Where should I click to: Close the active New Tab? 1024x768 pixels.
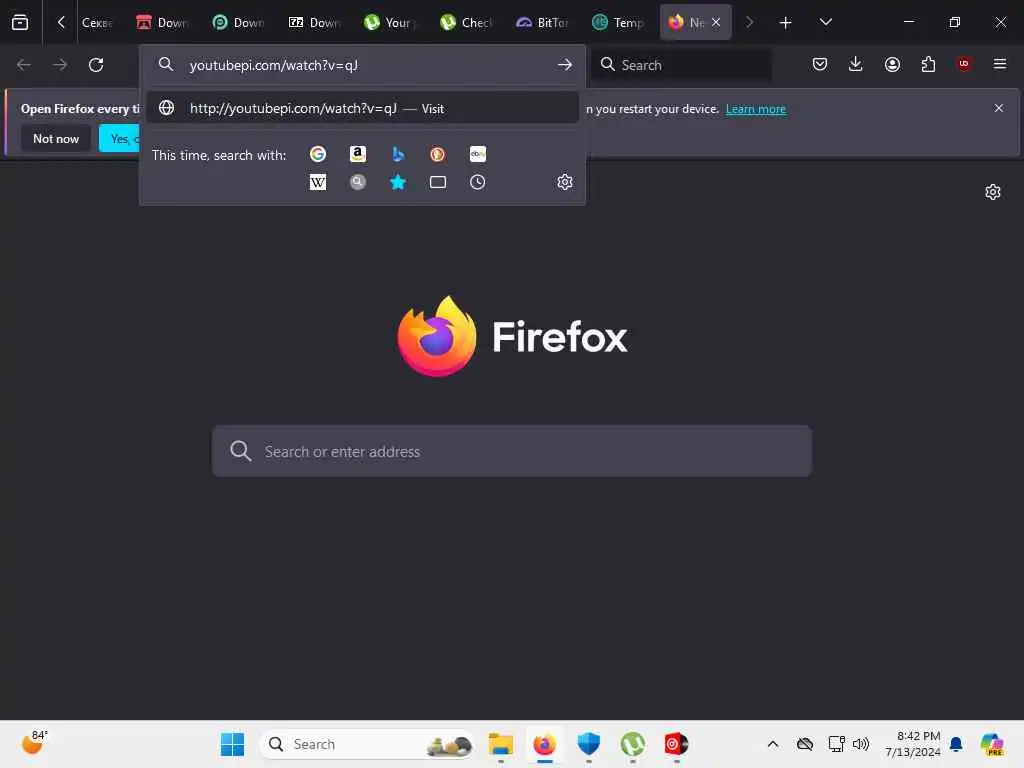coord(716,22)
